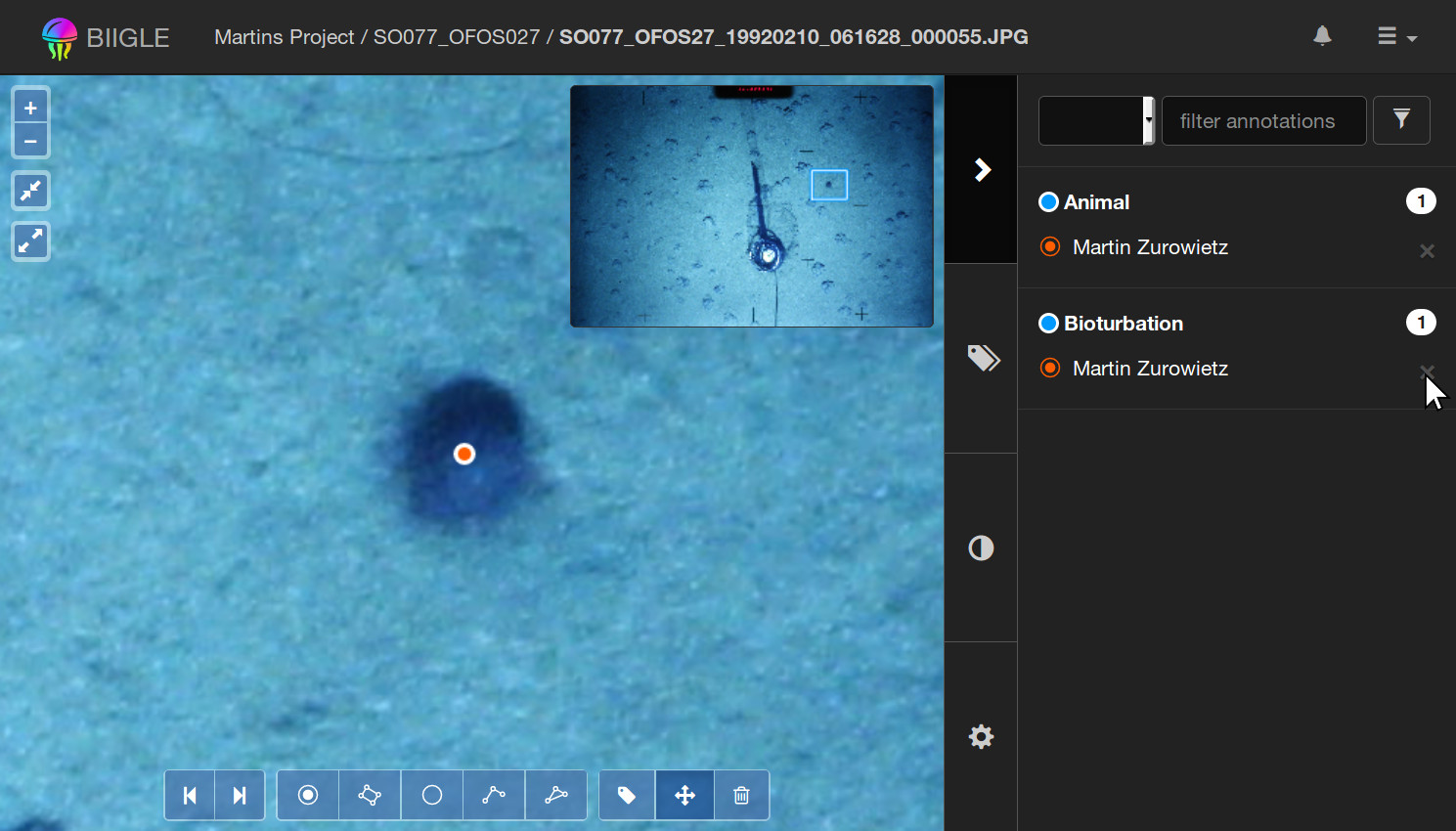The image size is (1456, 831).
Task: Activate the move annotation tool
Action: click(684, 795)
